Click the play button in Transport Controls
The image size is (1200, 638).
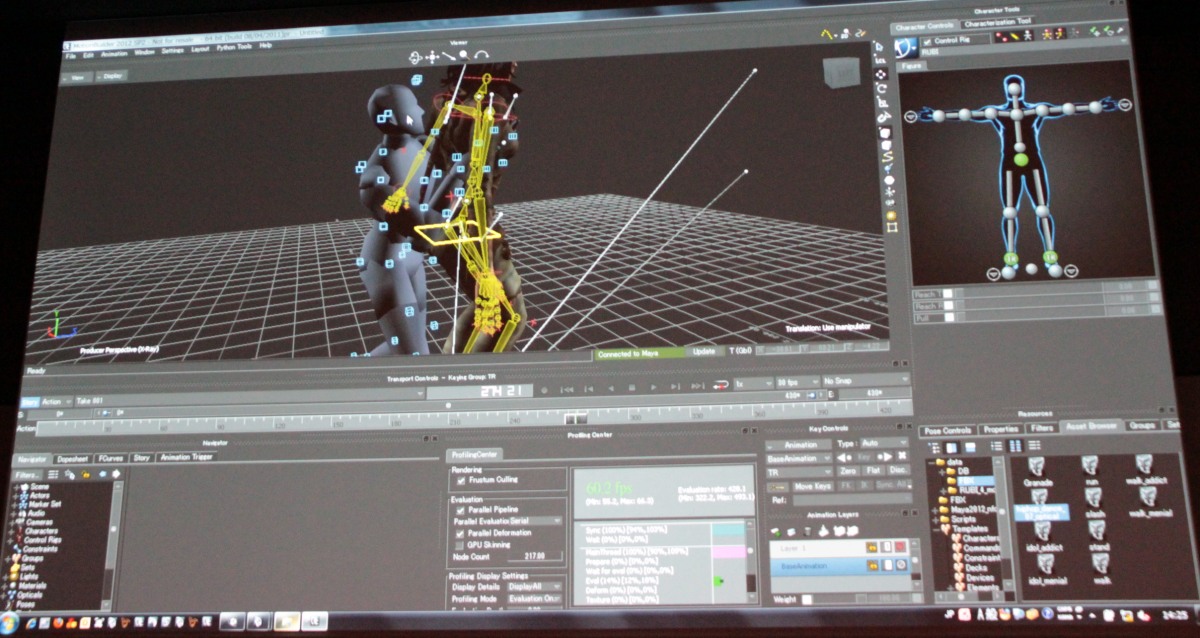coord(653,388)
